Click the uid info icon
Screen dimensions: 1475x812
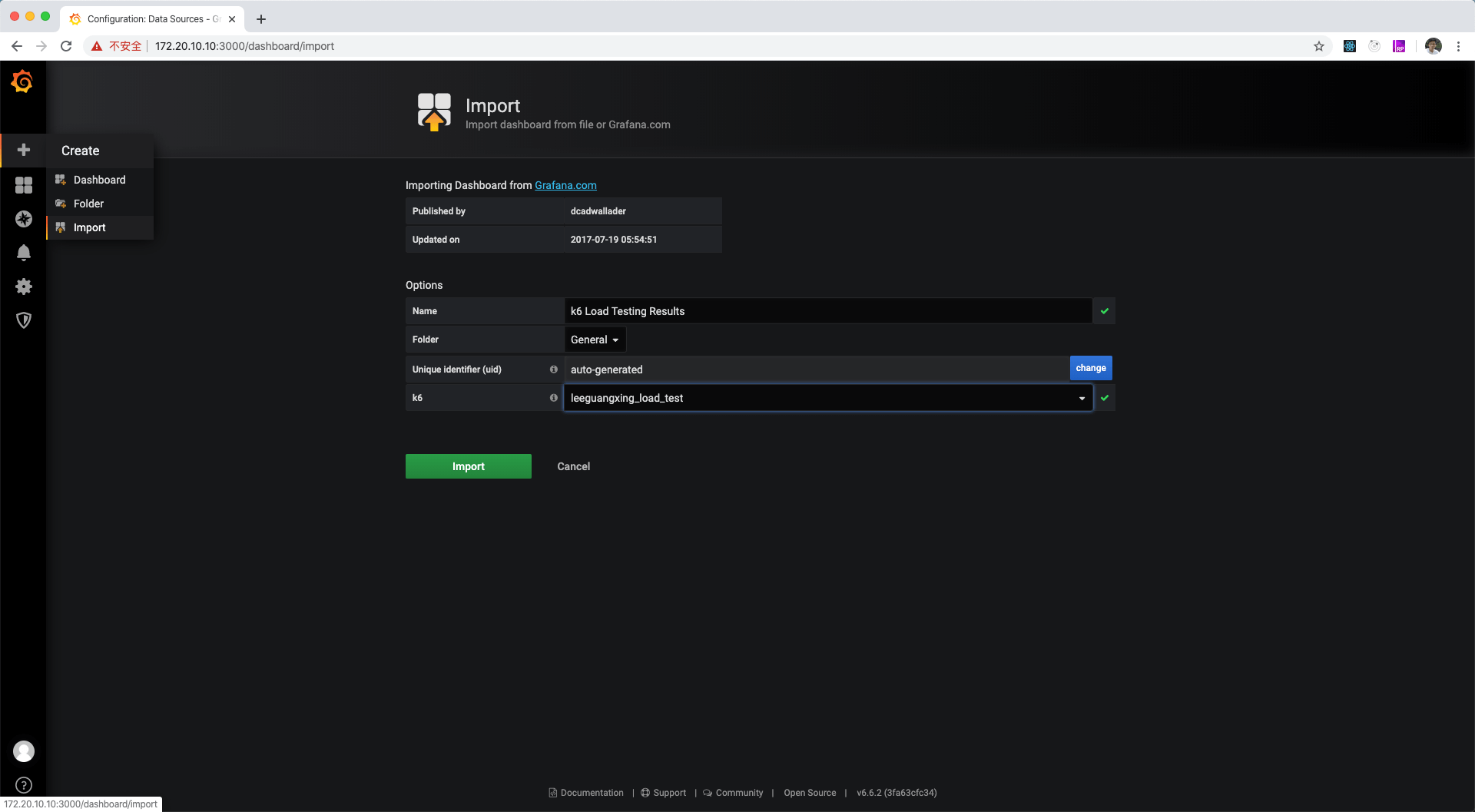tap(553, 370)
